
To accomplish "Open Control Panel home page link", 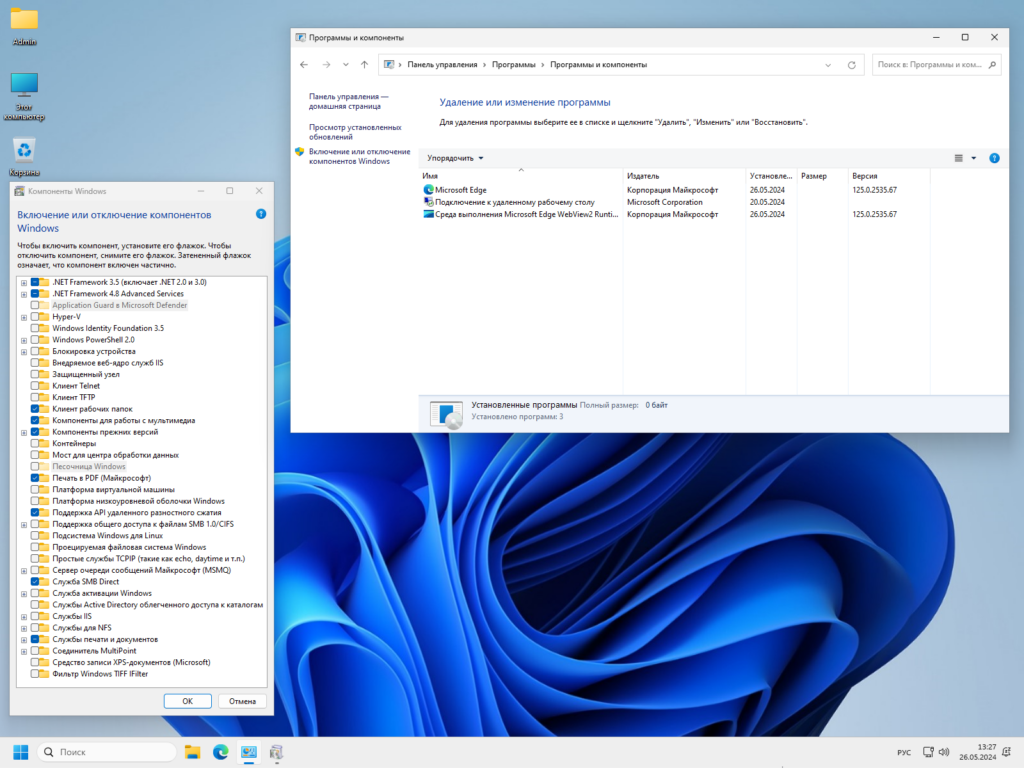I will tap(348, 101).
